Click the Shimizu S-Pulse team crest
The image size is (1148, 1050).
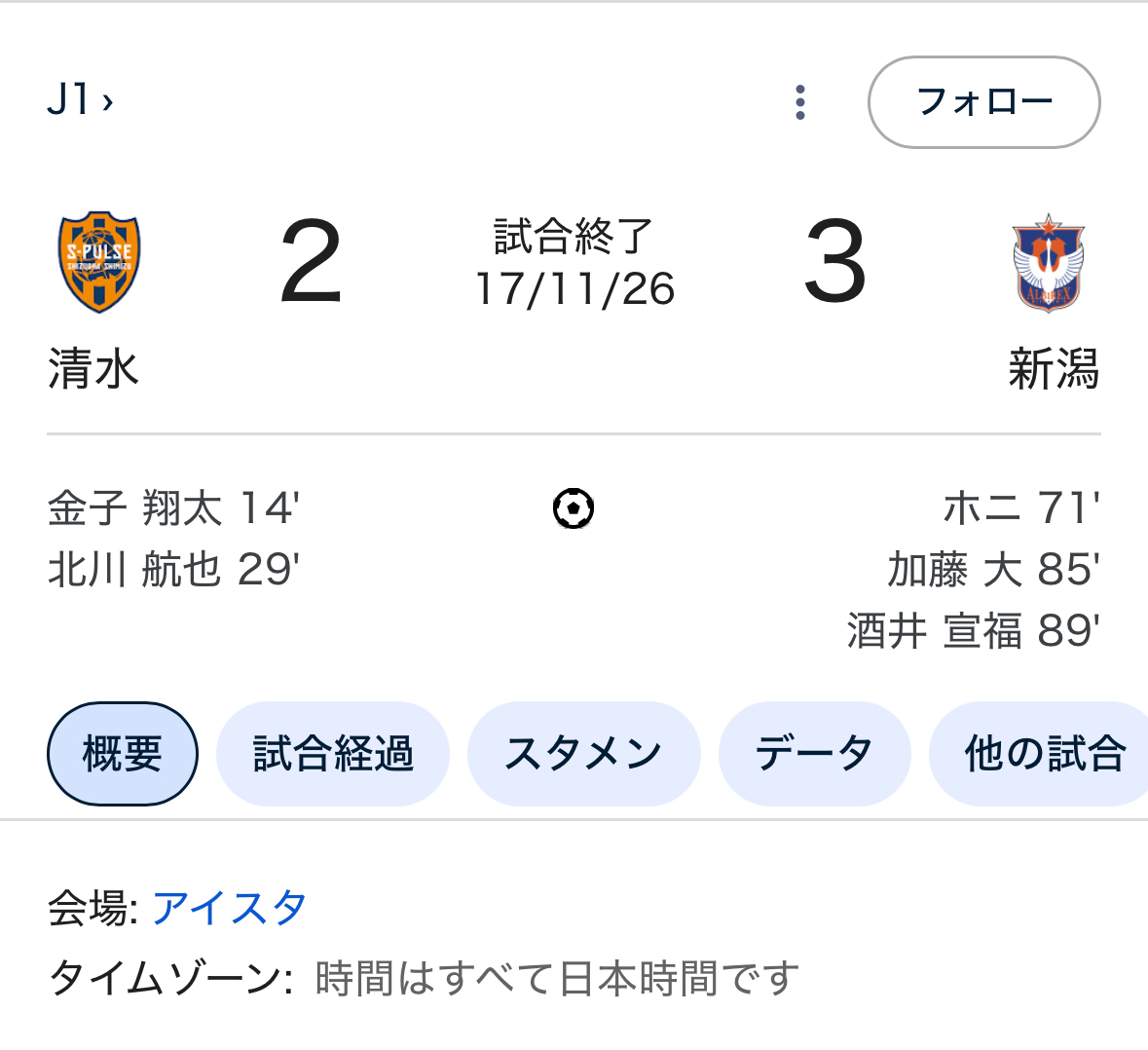[x=99, y=261]
